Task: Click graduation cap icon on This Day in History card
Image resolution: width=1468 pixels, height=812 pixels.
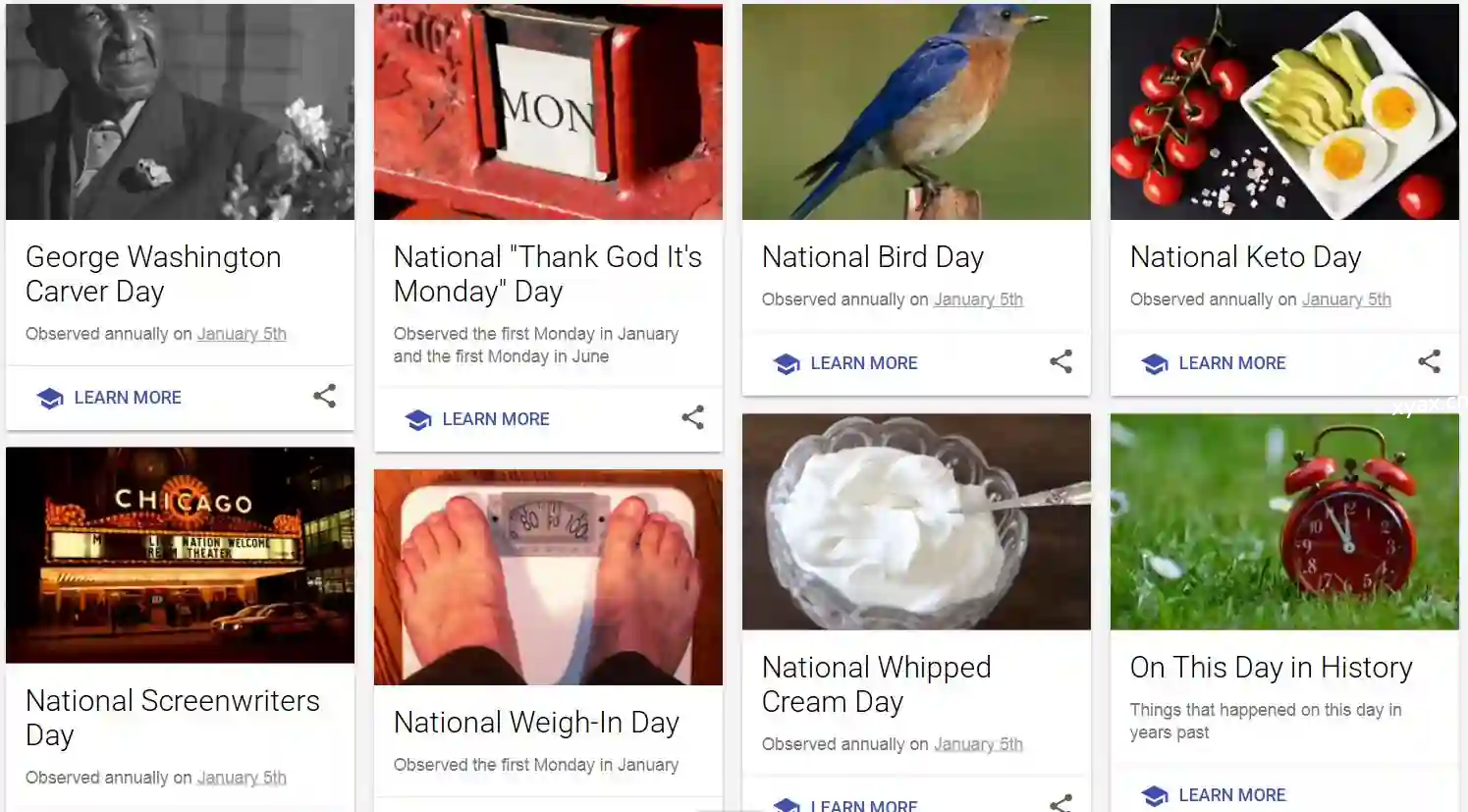Action: 1155,795
